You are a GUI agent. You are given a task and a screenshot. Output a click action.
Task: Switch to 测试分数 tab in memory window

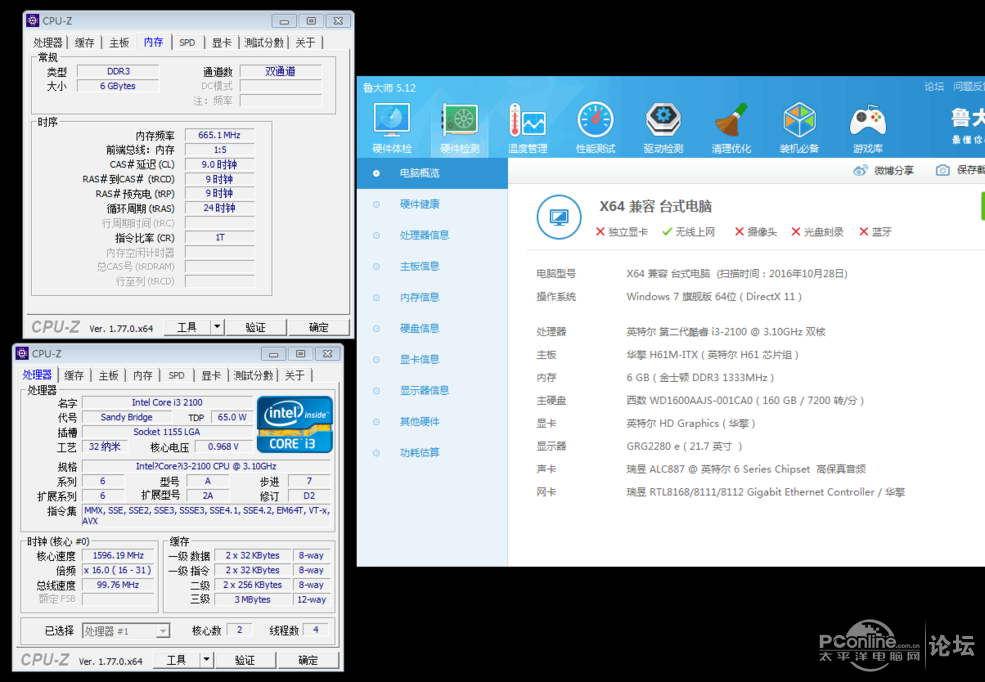point(264,43)
